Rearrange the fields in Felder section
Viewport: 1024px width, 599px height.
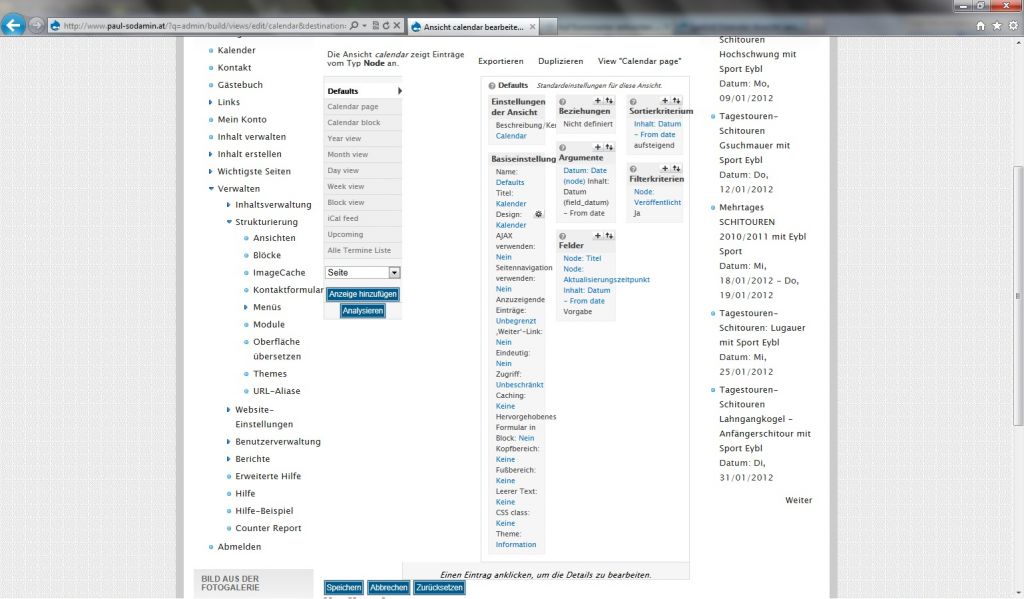[x=609, y=236]
